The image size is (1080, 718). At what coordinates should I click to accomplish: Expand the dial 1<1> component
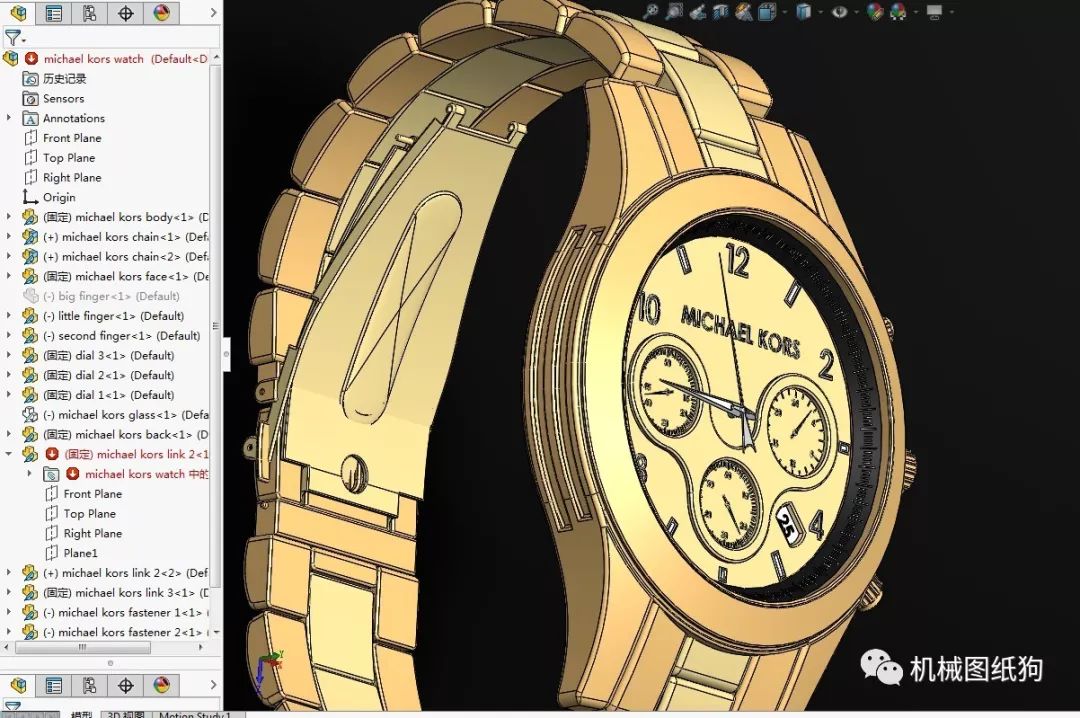tap(8, 395)
